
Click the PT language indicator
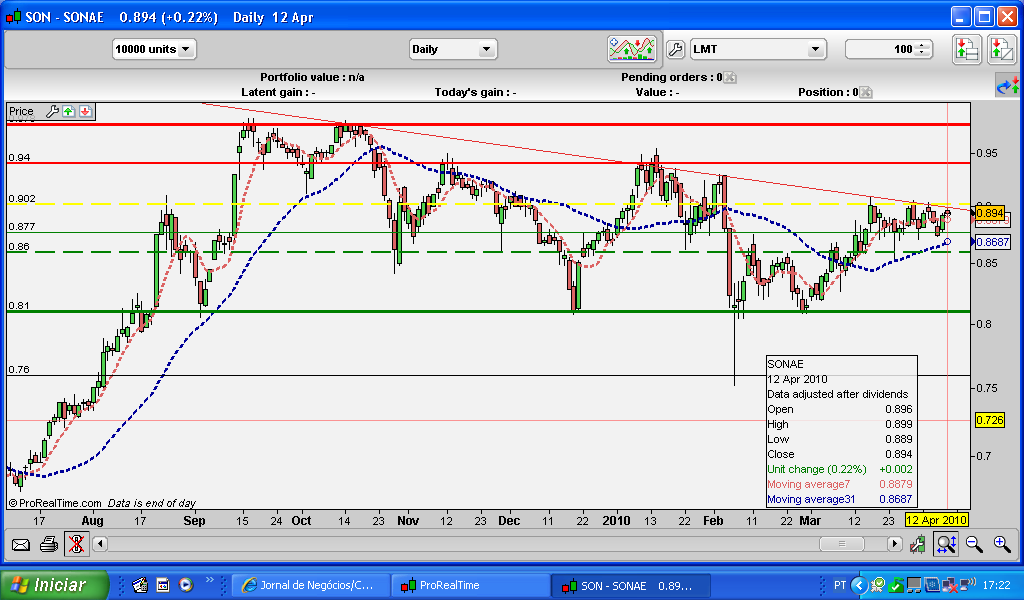click(840, 585)
